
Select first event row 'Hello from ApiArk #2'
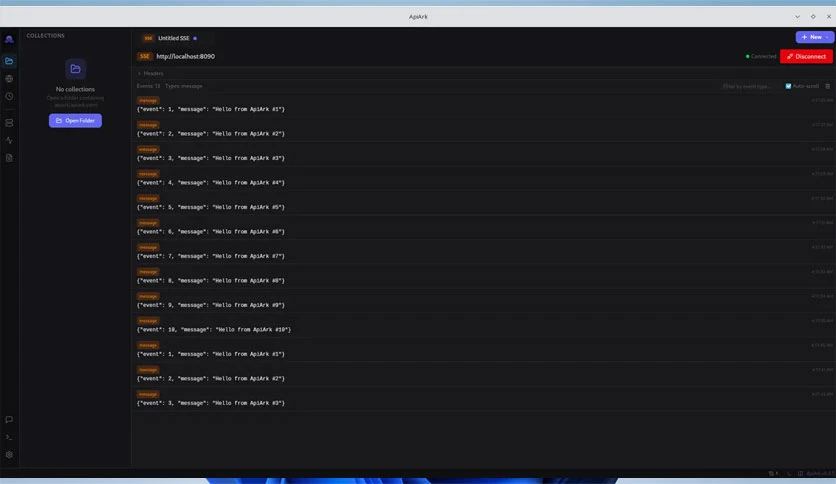(x=484, y=130)
